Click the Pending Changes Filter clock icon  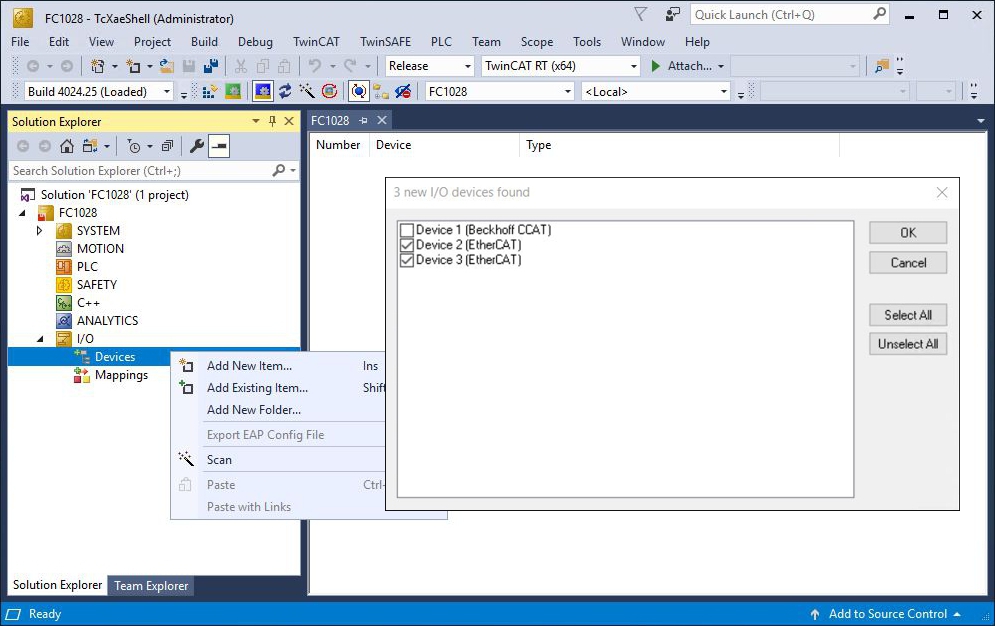[134, 147]
